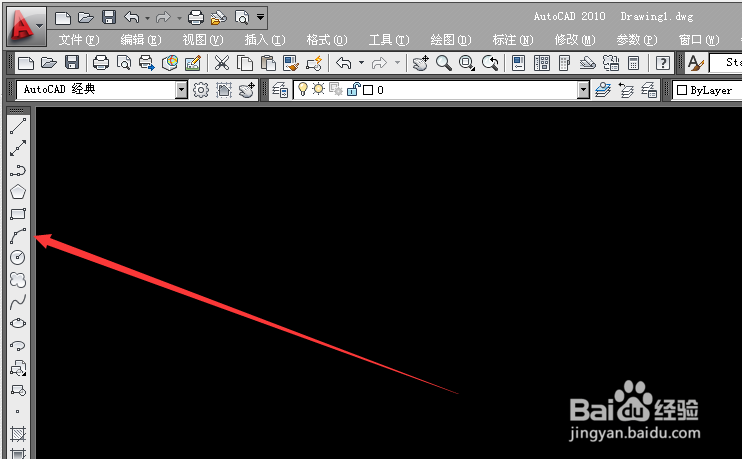The width and height of the screenshot is (742, 459).
Task: Activate Zoom Realtime magnifier
Action: click(x=443, y=63)
